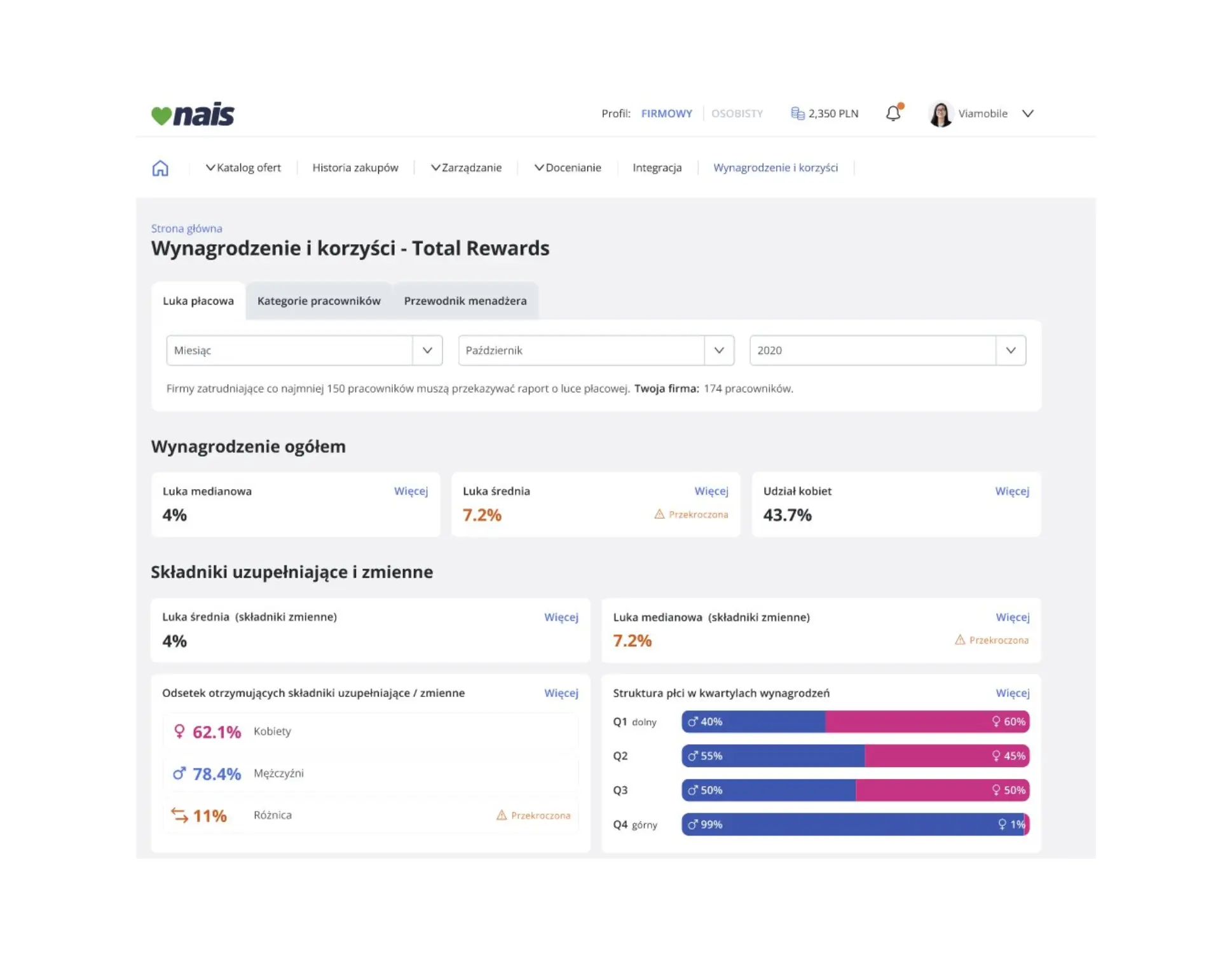Click the swap arrows icon beside 11%
The image size is (1232, 954).
coord(179,815)
